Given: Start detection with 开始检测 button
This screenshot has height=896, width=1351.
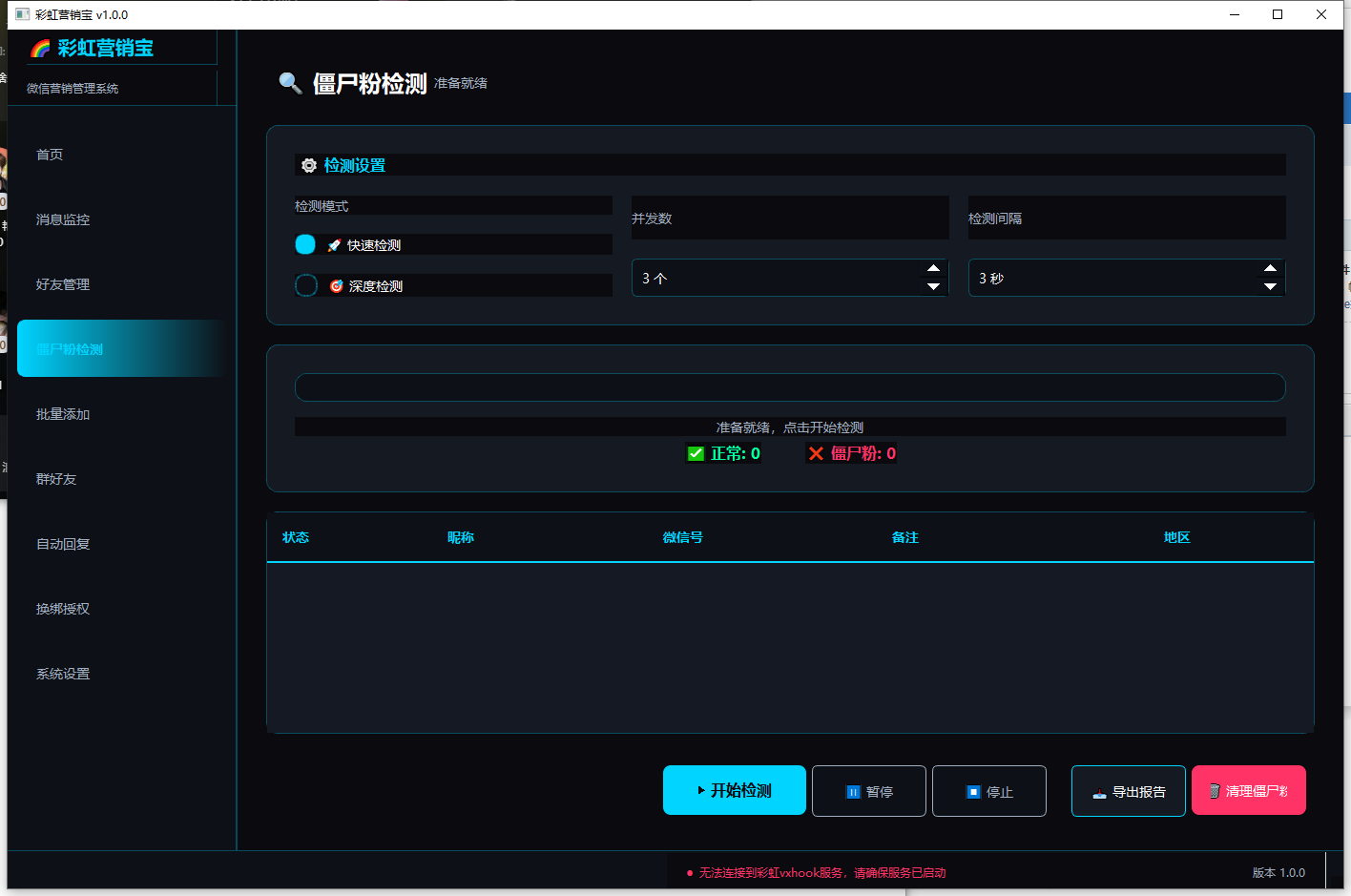Looking at the screenshot, I should coord(735,790).
